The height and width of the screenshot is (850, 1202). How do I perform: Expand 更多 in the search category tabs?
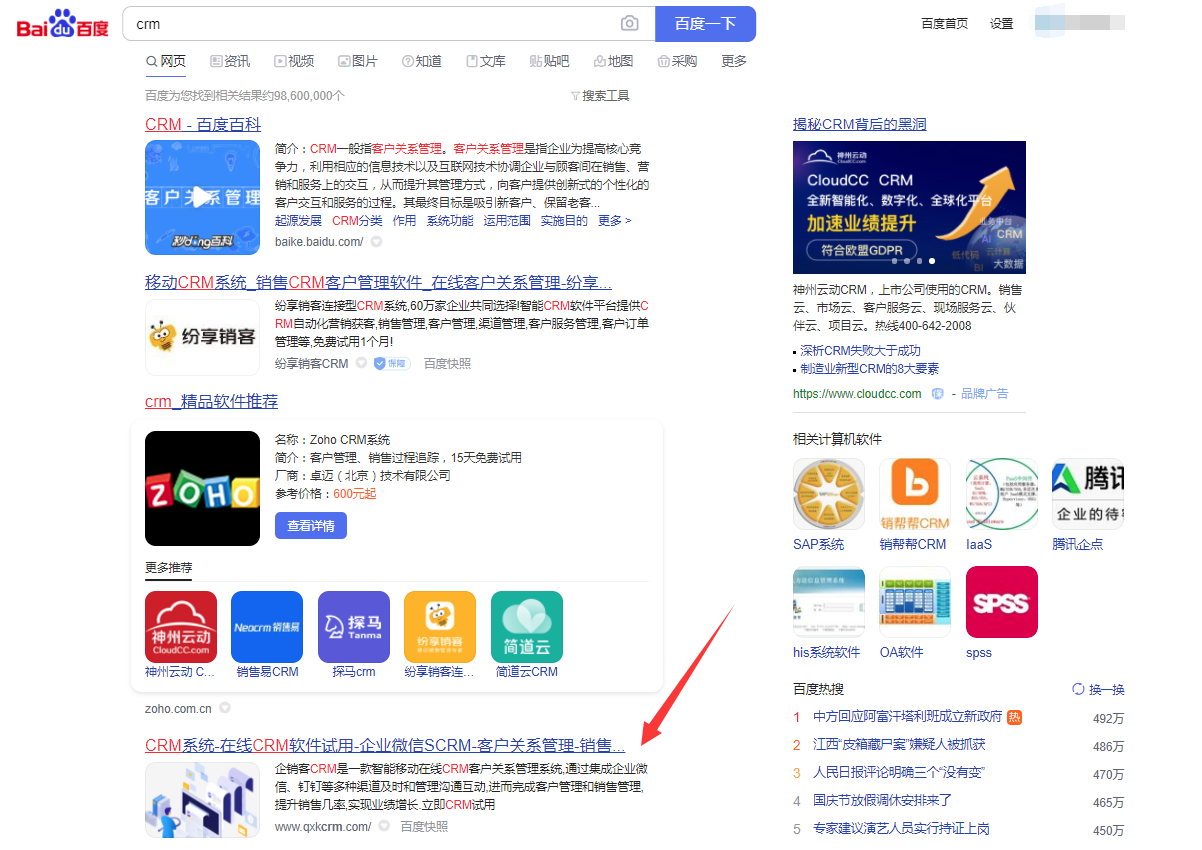(x=734, y=61)
